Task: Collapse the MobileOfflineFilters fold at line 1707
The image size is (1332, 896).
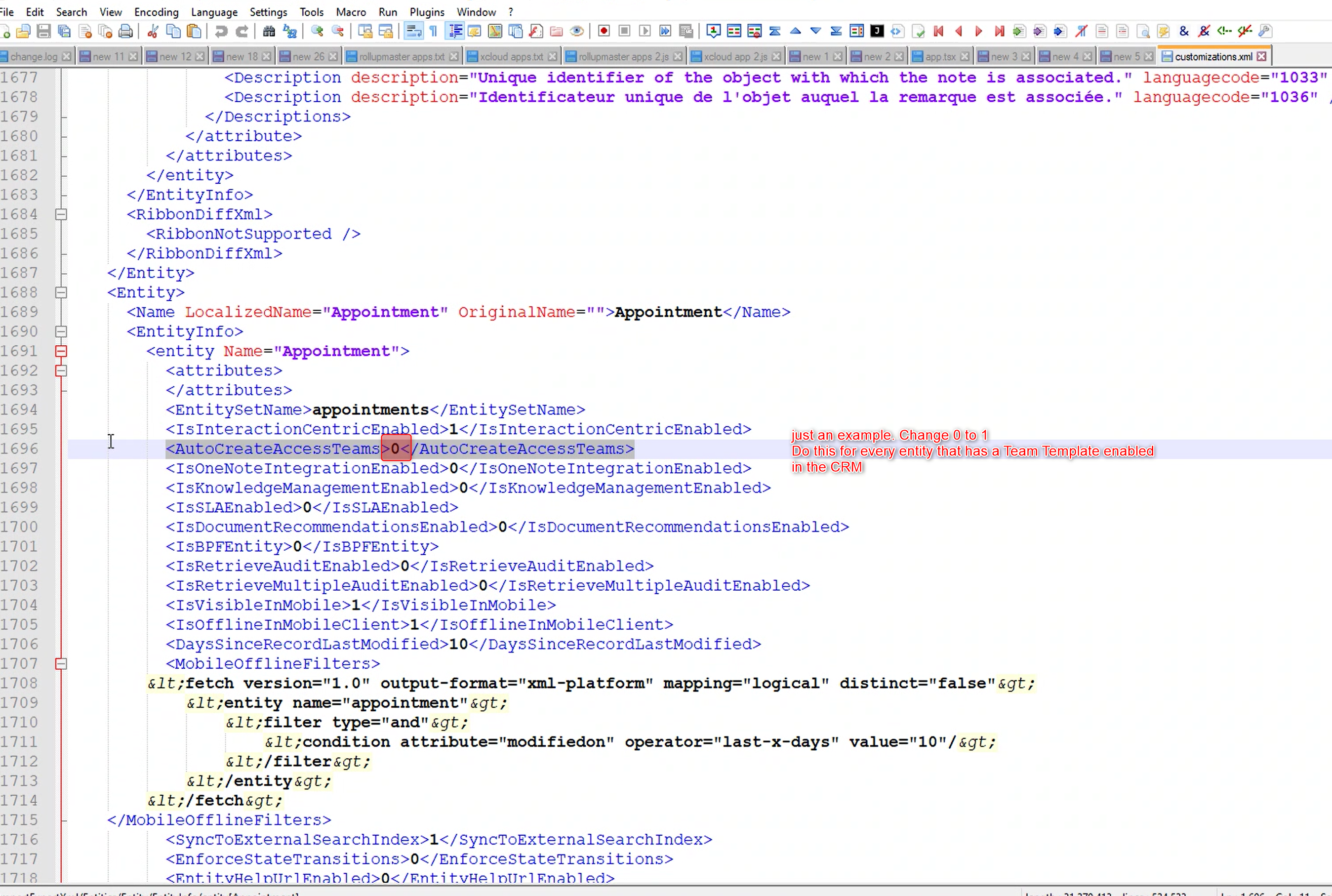Action: pyautogui.click(x=61, y=663)
